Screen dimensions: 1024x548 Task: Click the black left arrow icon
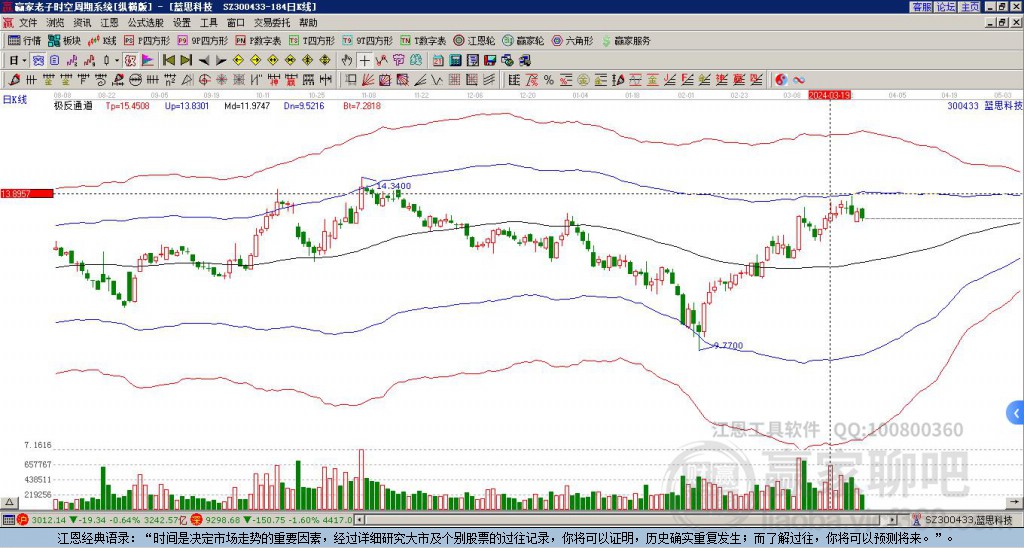click(204, 61)
